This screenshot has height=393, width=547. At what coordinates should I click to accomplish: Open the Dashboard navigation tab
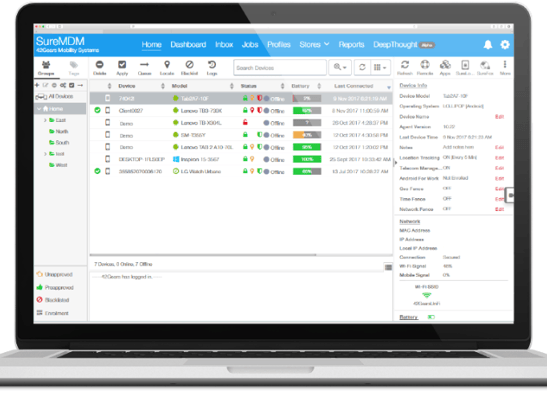click(x=188, y=45)
